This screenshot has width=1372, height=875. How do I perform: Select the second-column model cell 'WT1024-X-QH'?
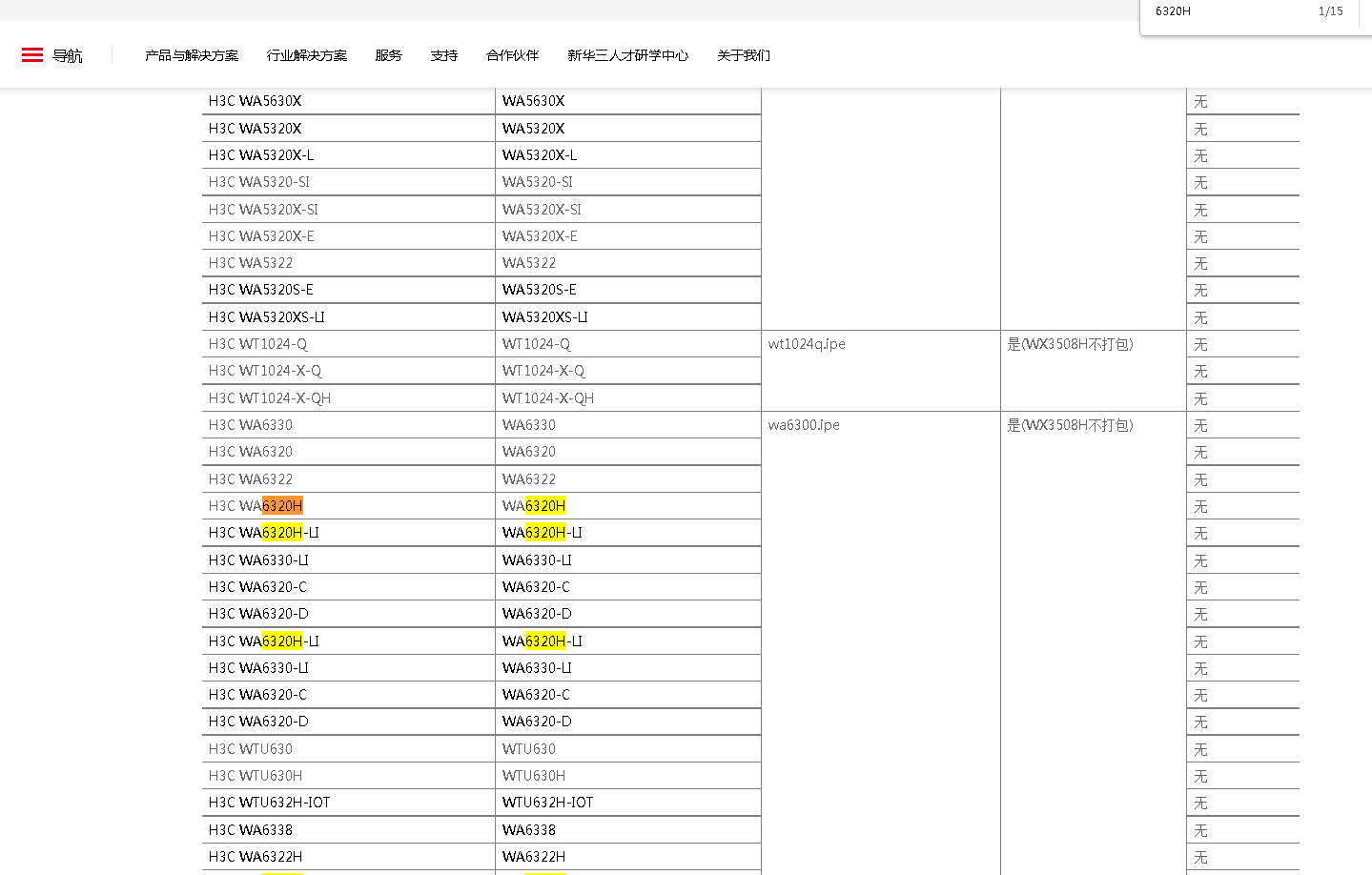pyautogui.click(x=548, y=398)
